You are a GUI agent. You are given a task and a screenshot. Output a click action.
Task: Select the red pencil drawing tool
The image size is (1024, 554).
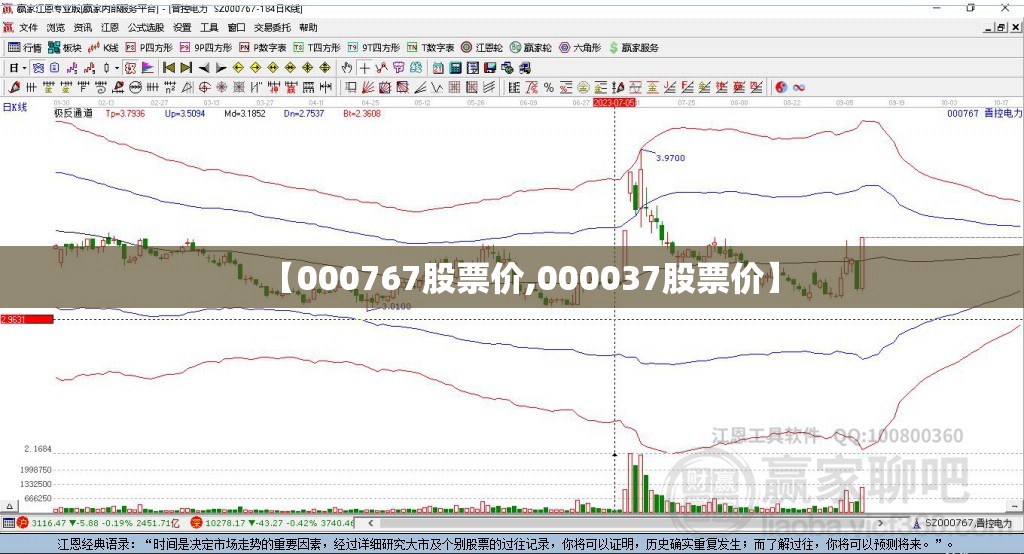14,88
